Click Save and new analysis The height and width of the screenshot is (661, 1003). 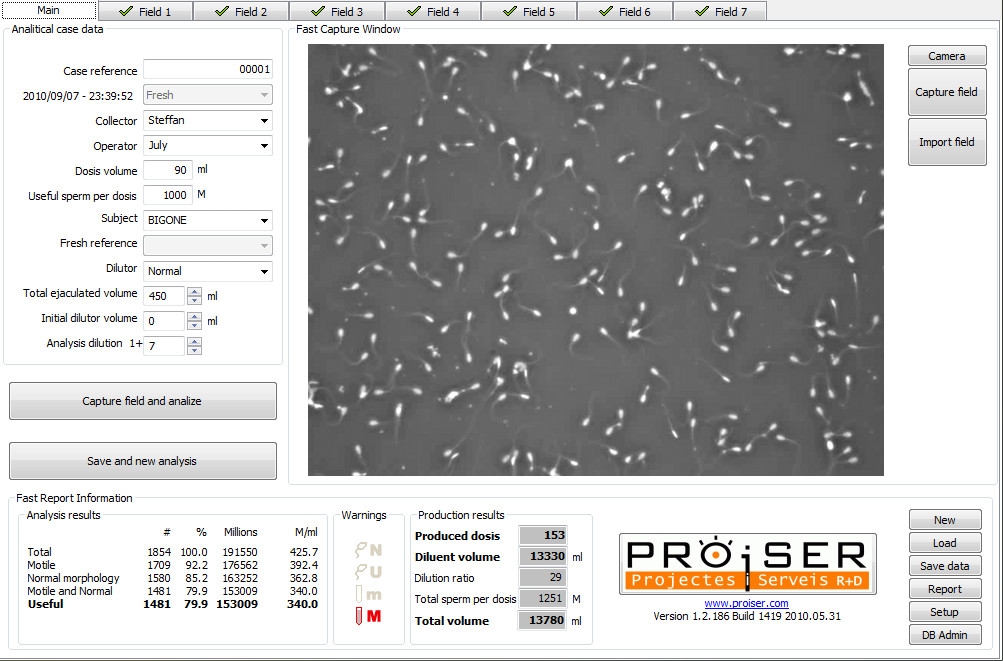[x=143, y=461]
